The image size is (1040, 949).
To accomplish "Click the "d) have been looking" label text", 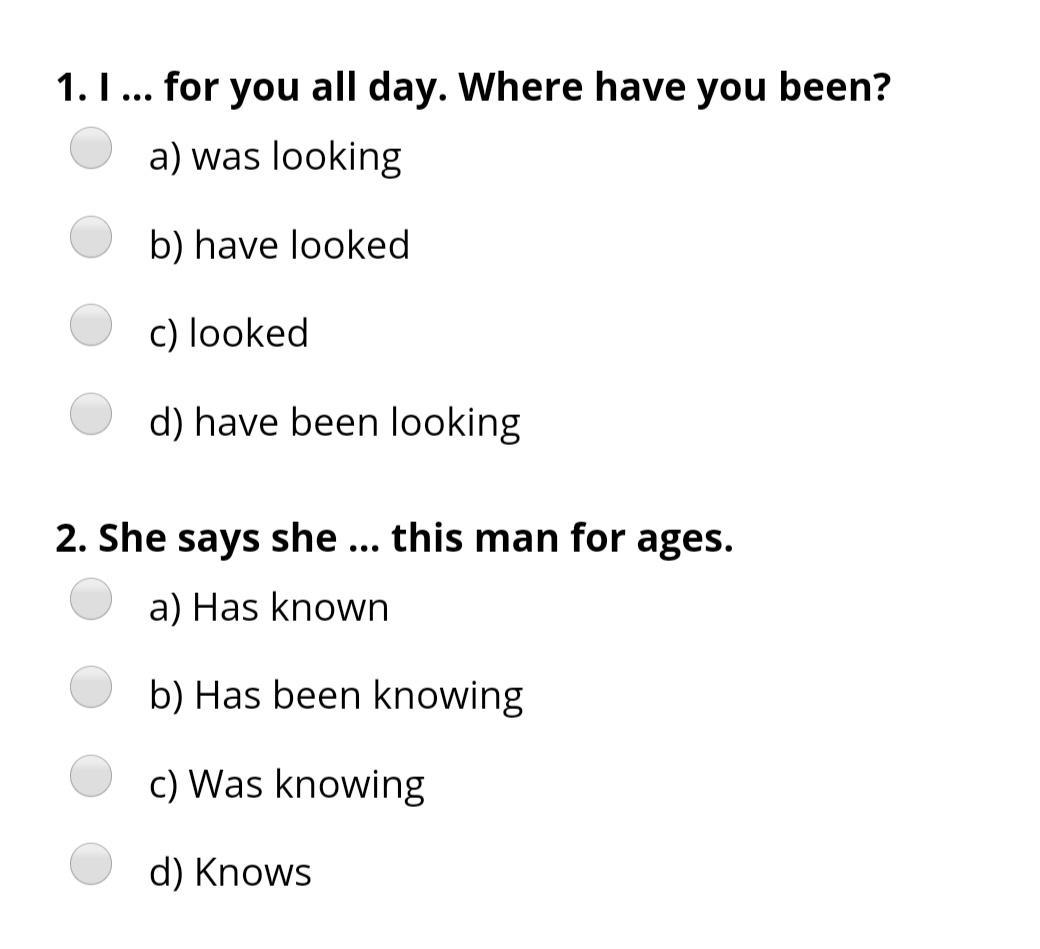I will [x=334, y=423].
